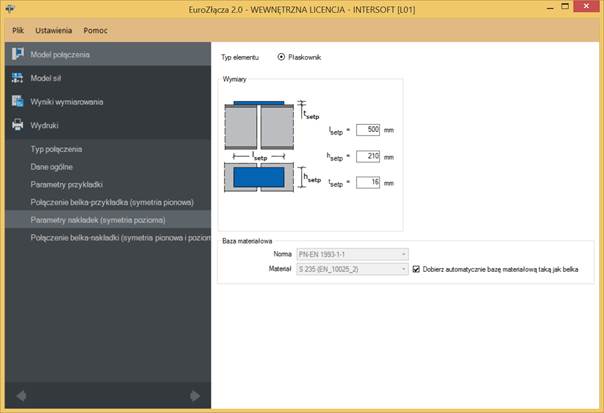
Task: Open the Model połączenia label
Action: [60, 55]
